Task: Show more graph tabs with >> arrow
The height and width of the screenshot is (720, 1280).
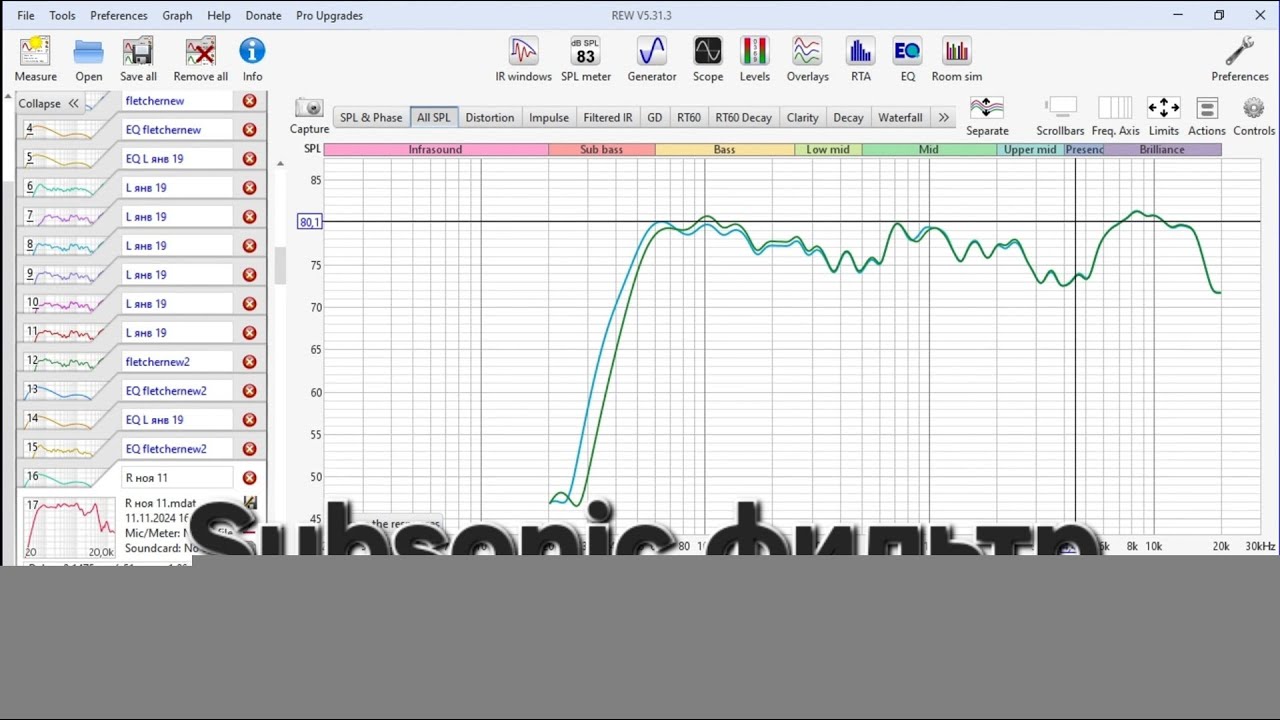Action: coord(943,117)
